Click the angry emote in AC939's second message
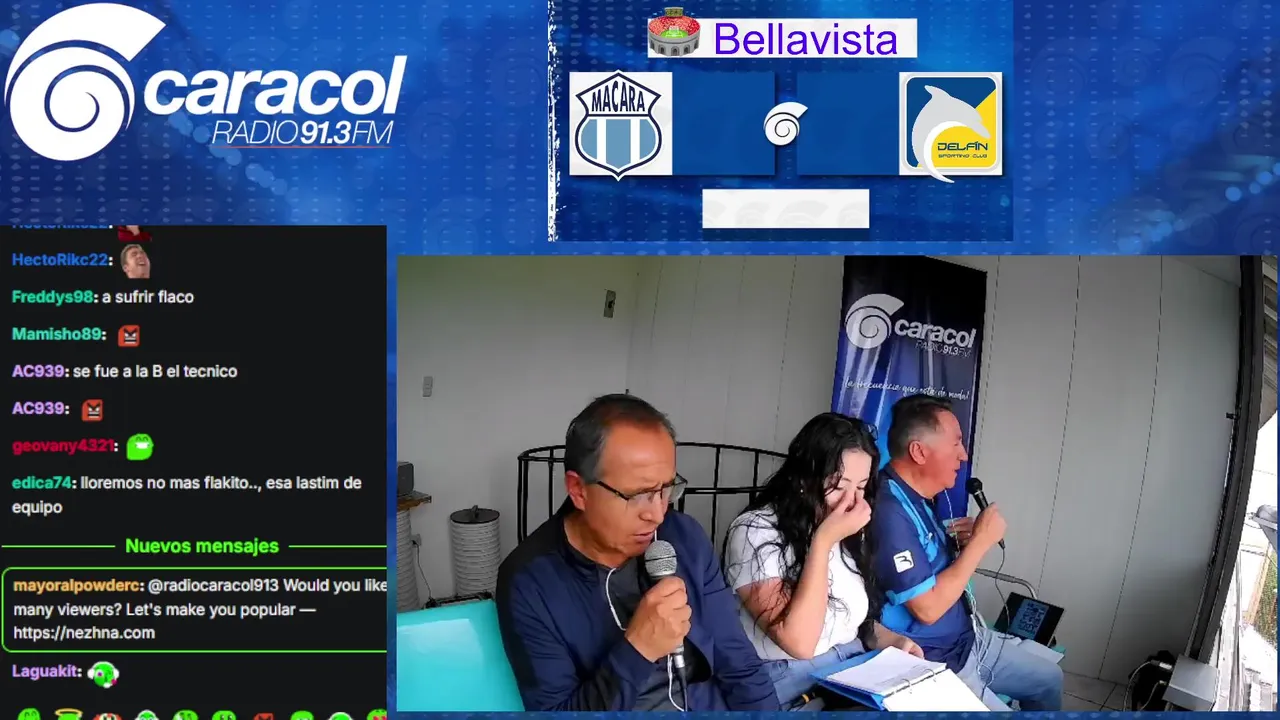The width and height of the screenshot is (1280, 720). pos(92,409)
